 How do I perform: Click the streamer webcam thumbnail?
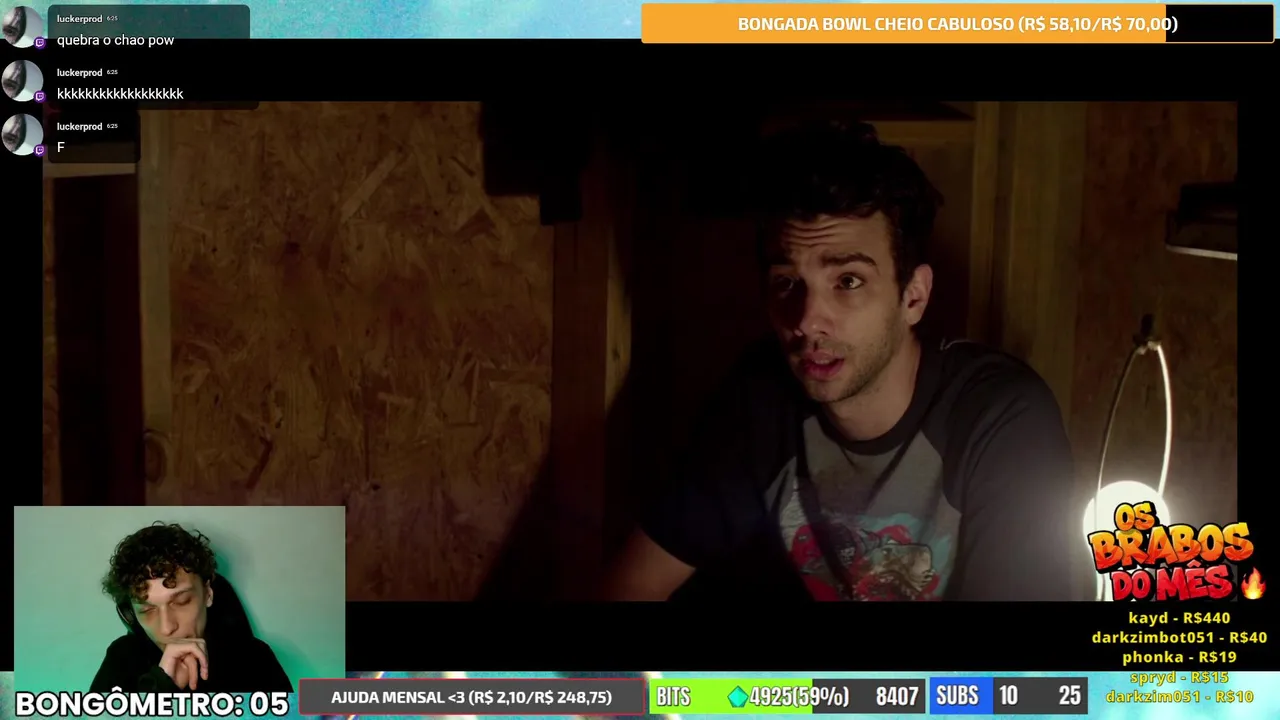pyautogui.click(x=180, y=597)
